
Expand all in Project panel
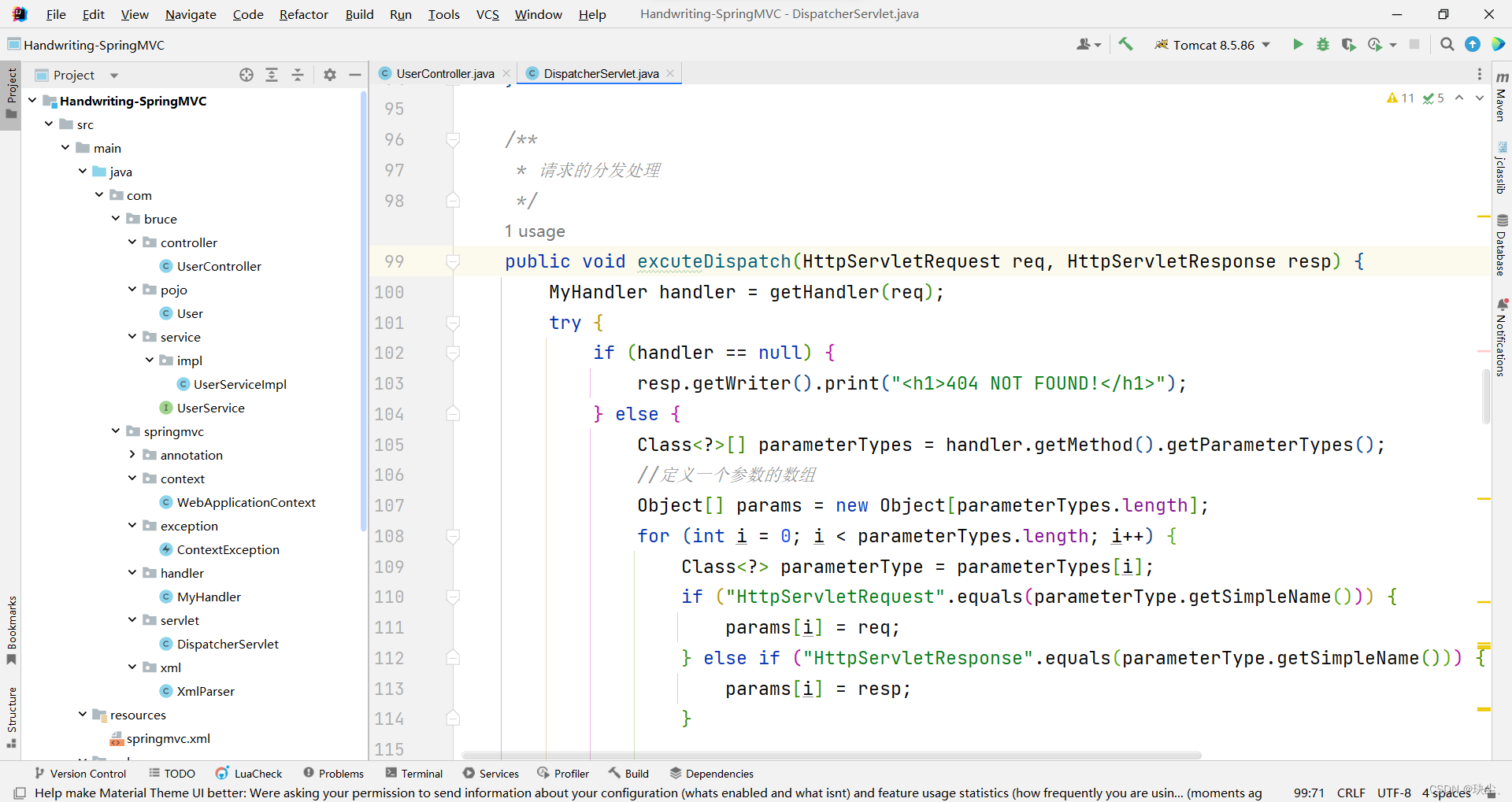(272, 75)
